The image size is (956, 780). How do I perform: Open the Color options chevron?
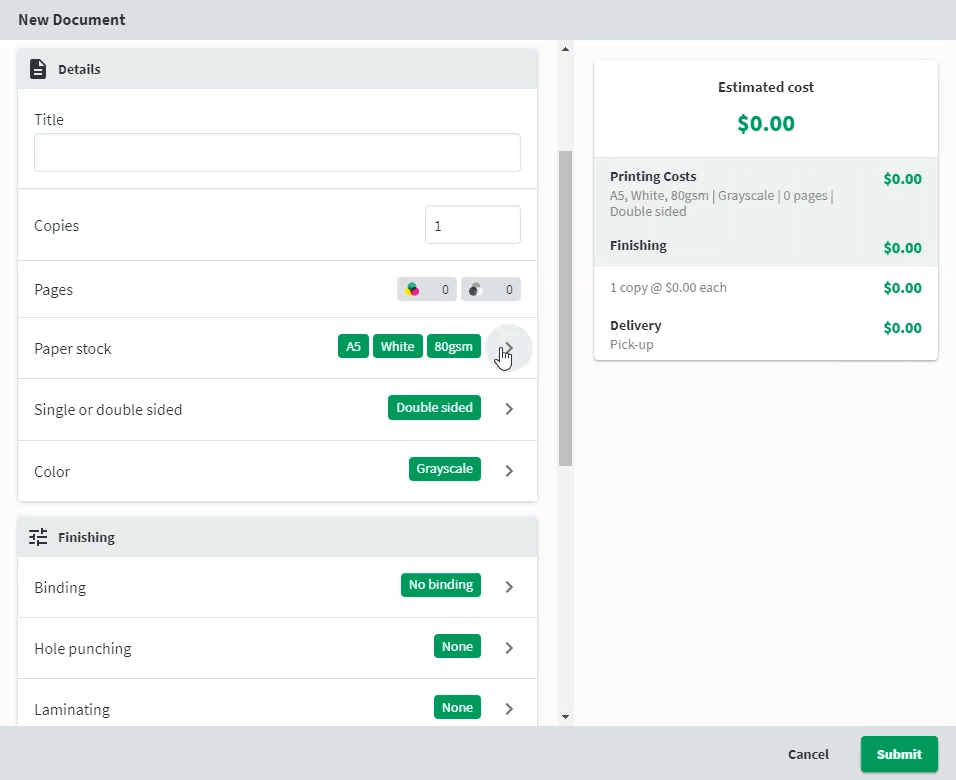coord(509,471)
